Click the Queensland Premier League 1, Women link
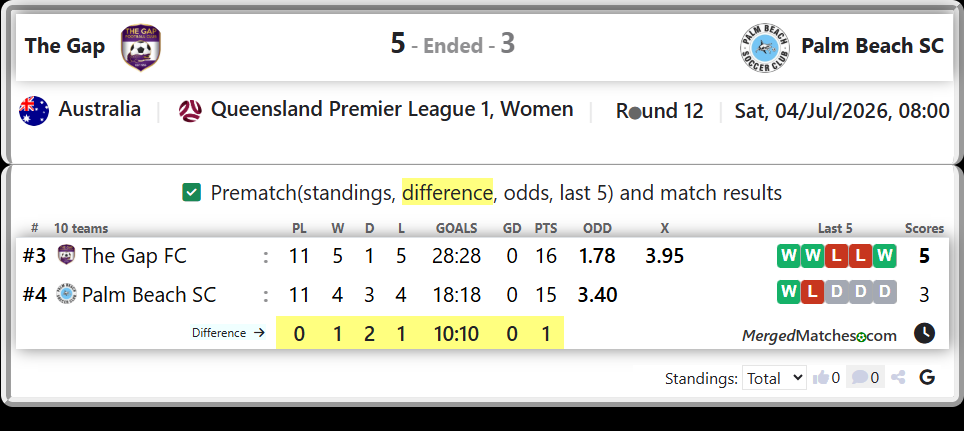 (x=392, y=109)
